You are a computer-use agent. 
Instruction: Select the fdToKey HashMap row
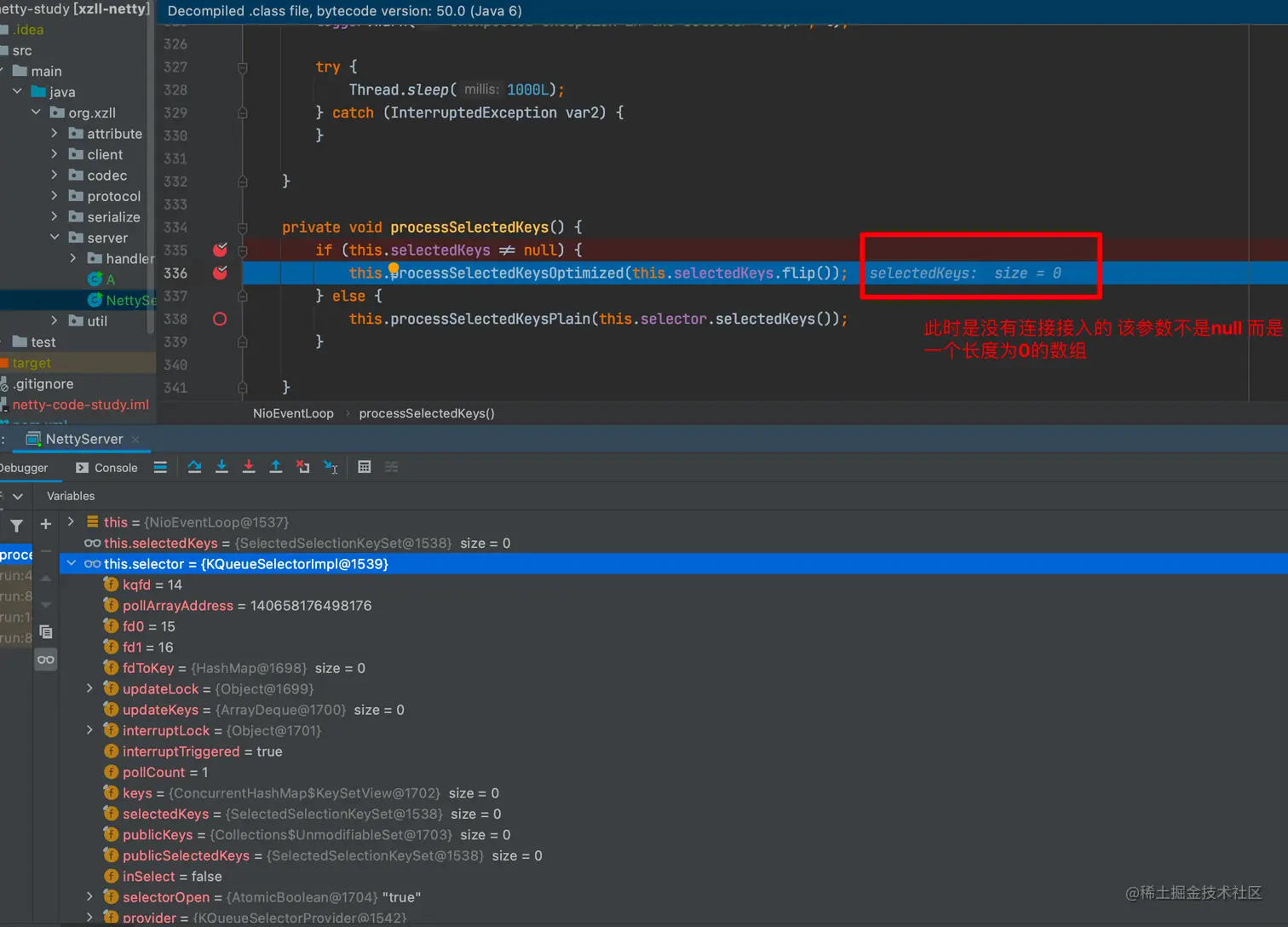coord(673,668)
